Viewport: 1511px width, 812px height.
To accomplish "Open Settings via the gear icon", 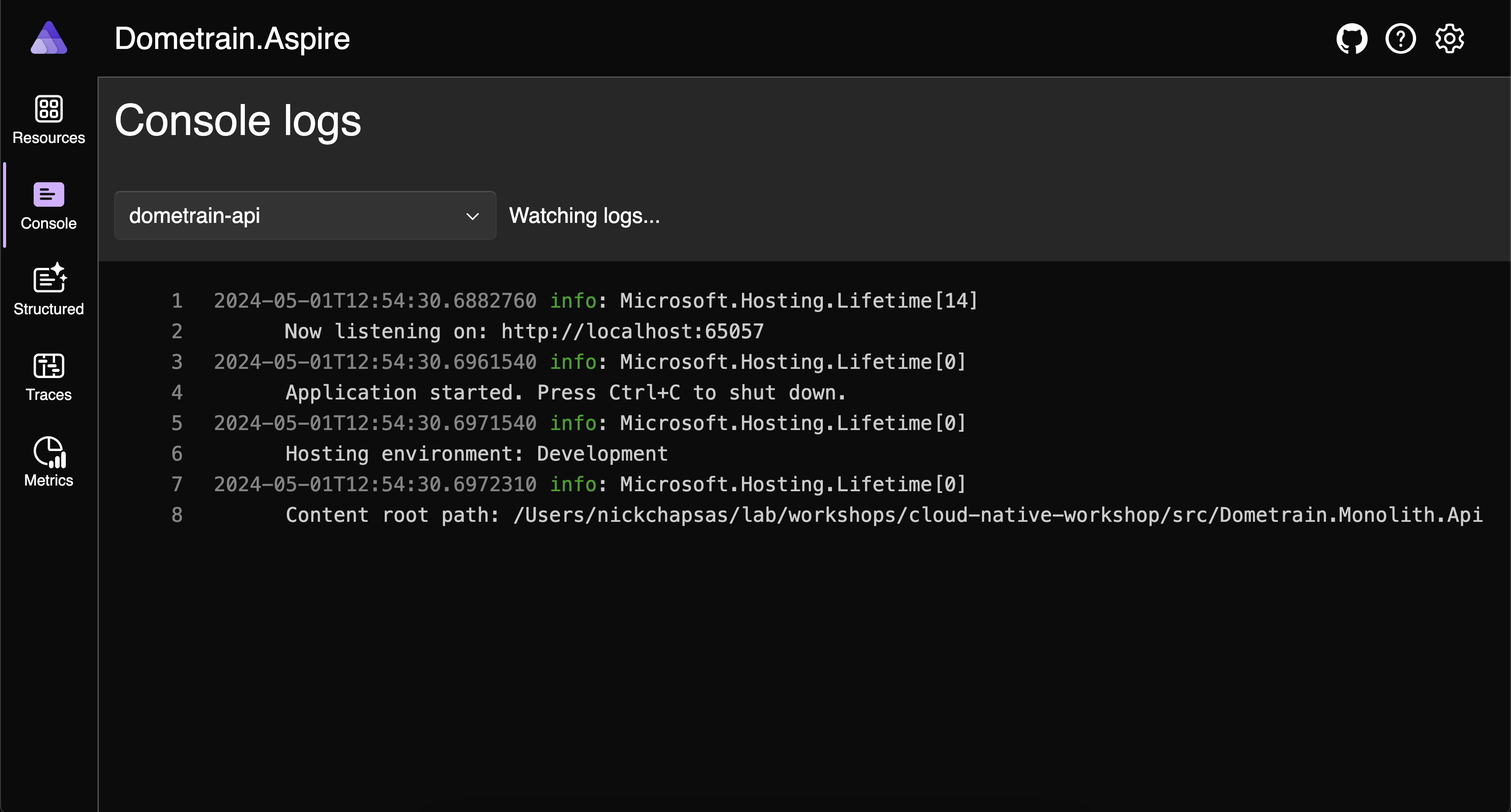I will [1449, 39].
